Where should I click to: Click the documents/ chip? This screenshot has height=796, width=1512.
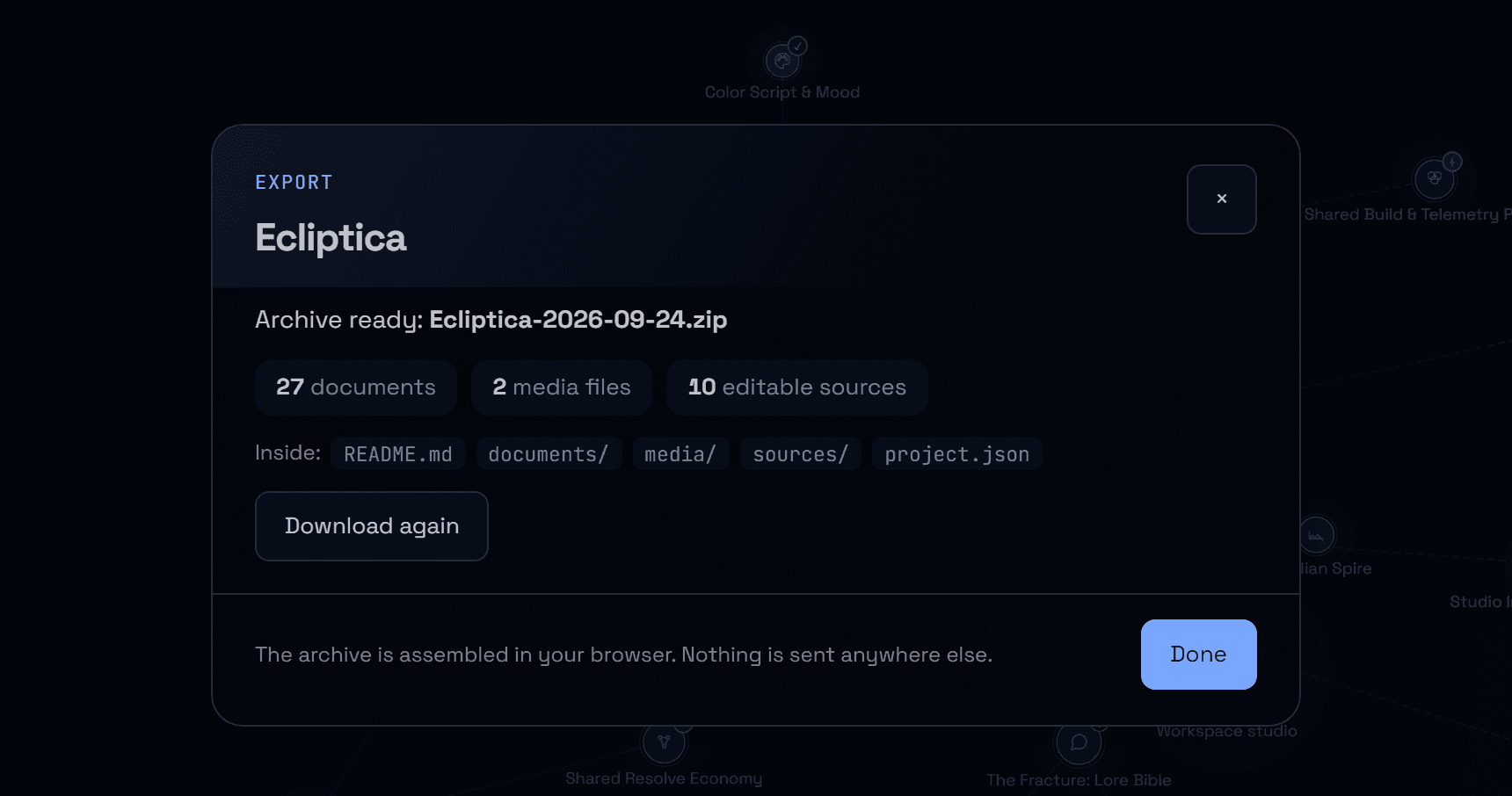[x=549, y=454]
